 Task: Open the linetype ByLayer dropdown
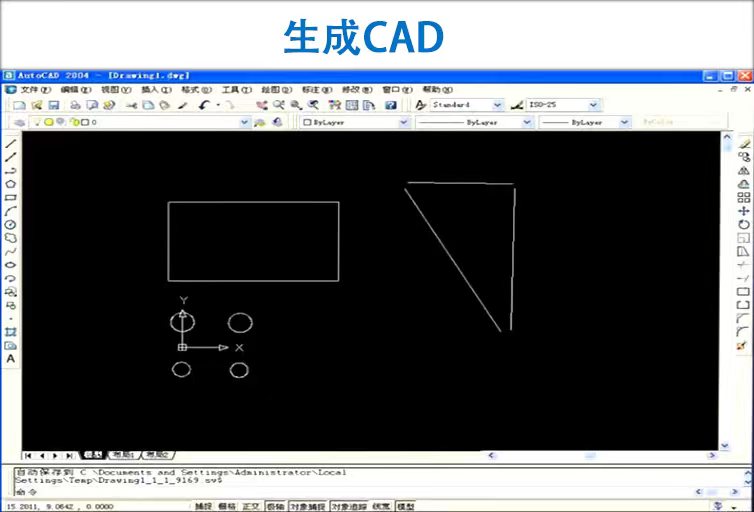click(x=527, y=123)
